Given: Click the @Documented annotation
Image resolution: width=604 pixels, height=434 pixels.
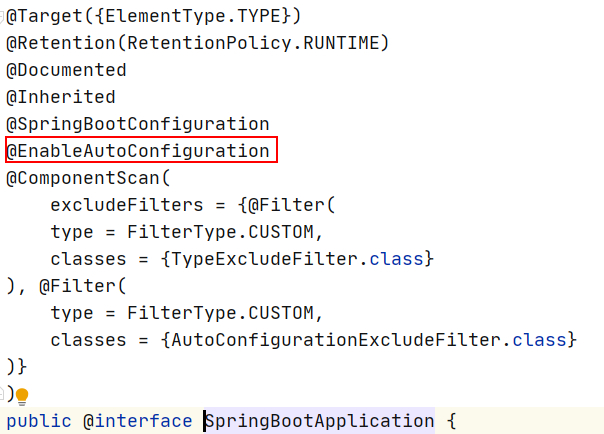Looking at the screenshot, I should 66,71.
